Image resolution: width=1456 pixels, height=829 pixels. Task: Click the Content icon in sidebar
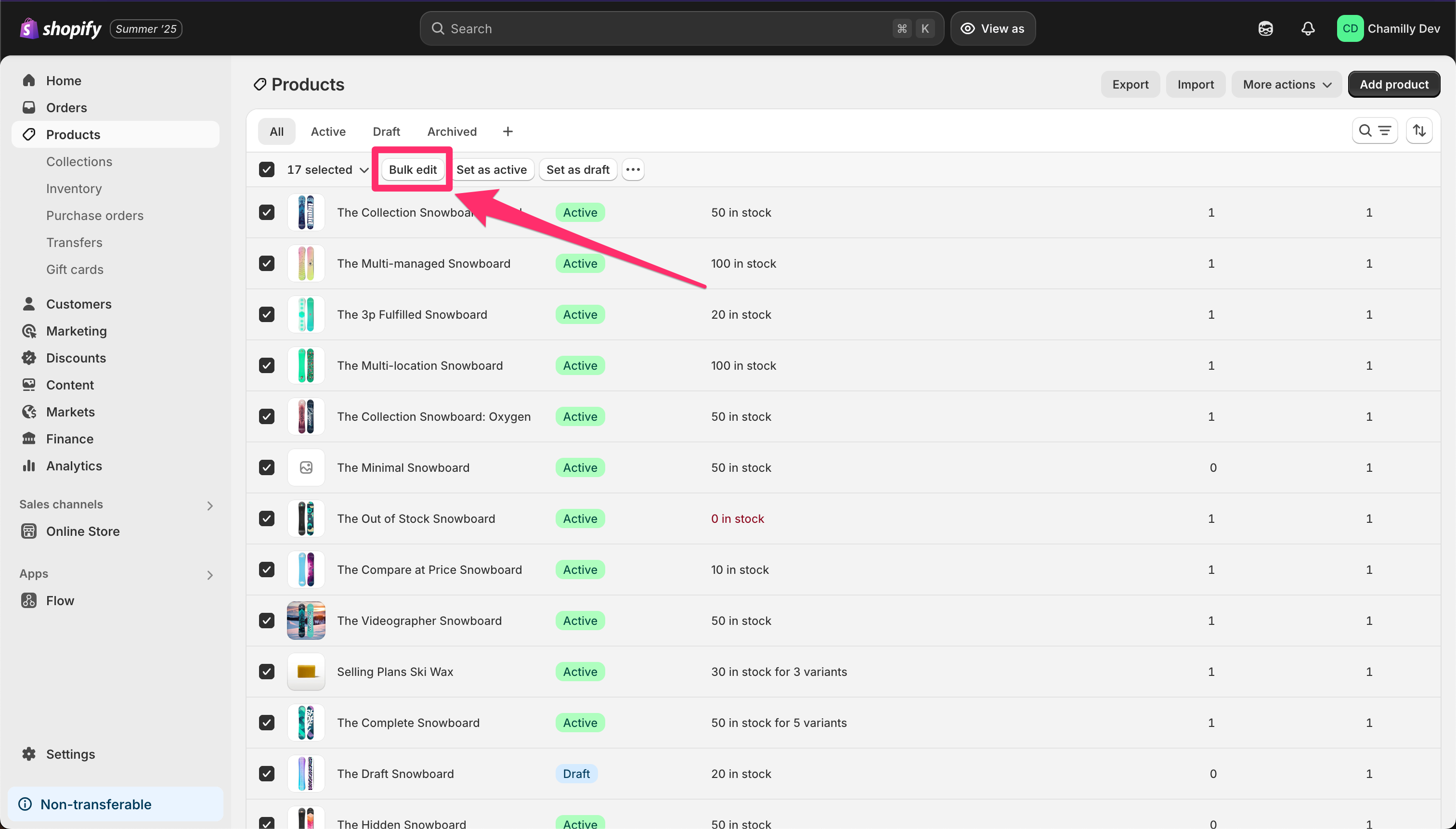(x=29, y=384)
